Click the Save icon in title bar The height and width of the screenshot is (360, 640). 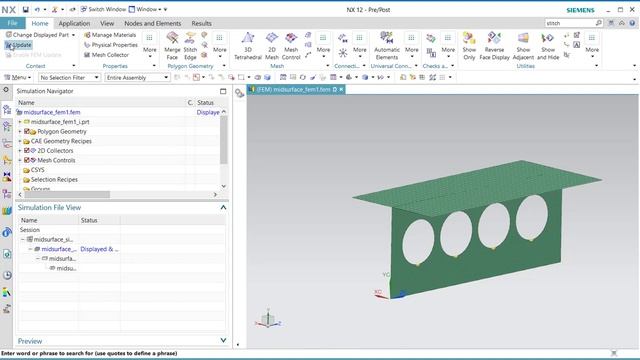(25, 9)
